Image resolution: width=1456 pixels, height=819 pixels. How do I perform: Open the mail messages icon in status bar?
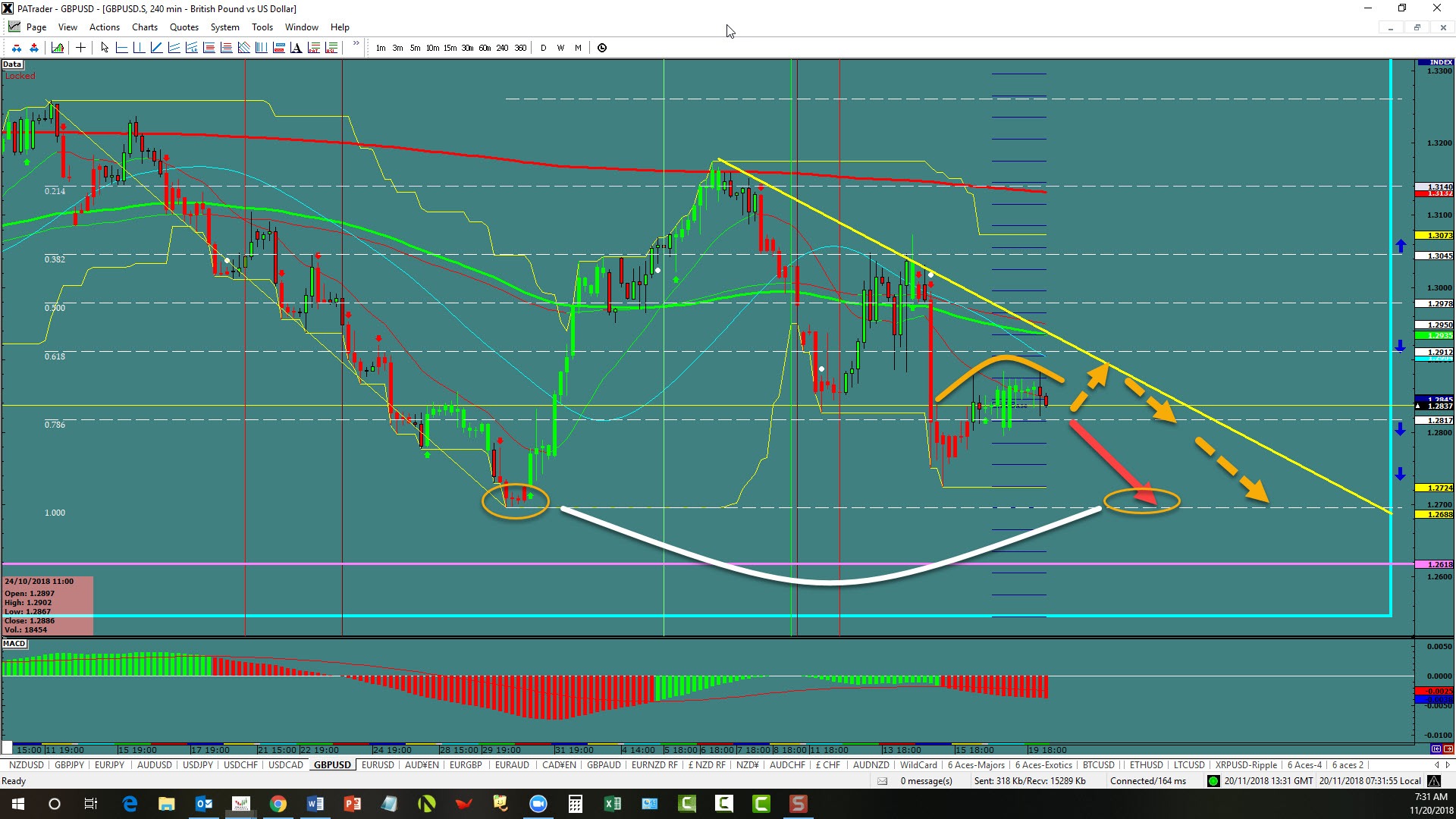click(x=883, y=781)
